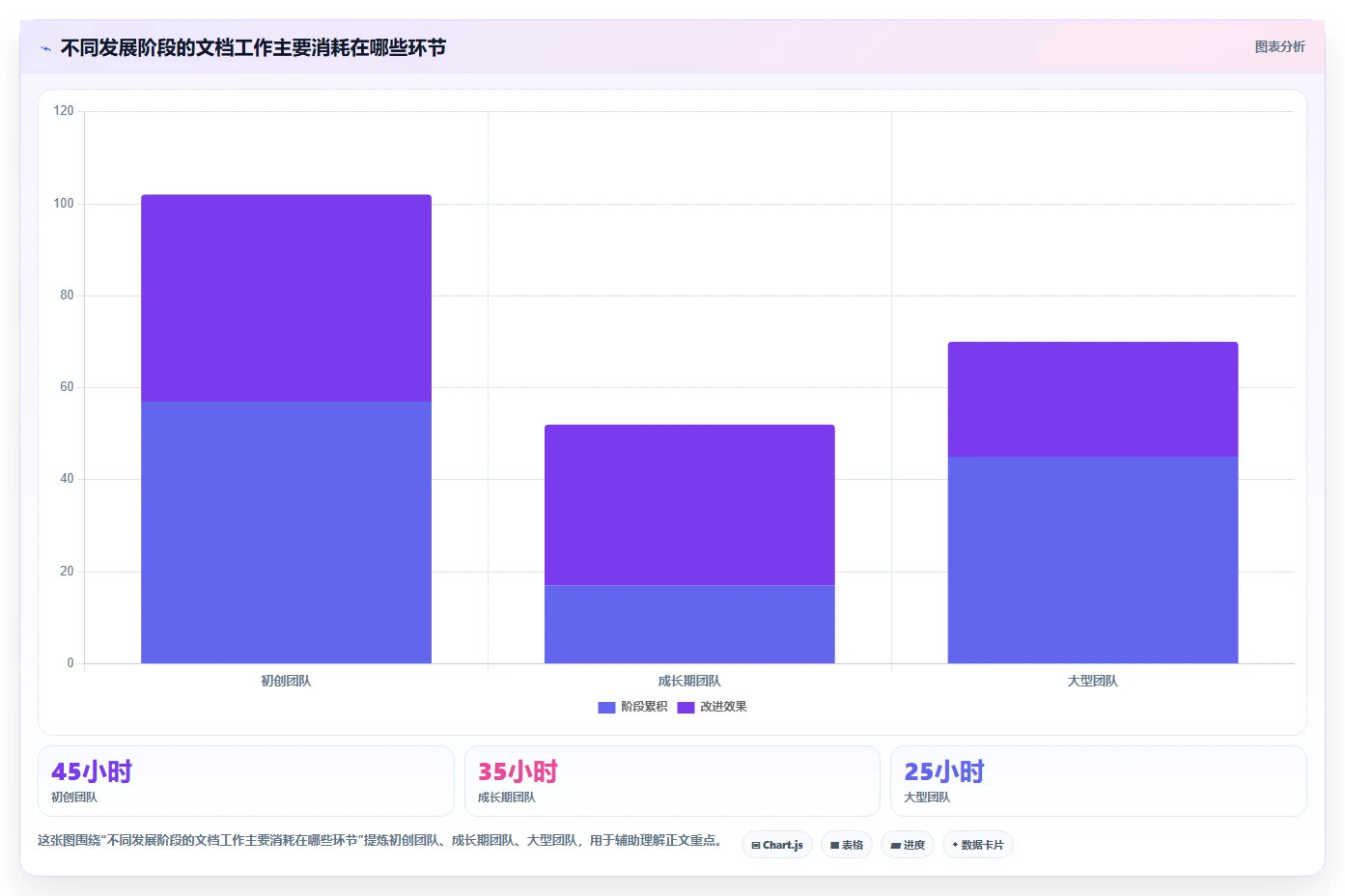Click the 数据卡片 tag chip
Image resolution: width=1345 pixels, height=896 pixels.
(978, 845)
